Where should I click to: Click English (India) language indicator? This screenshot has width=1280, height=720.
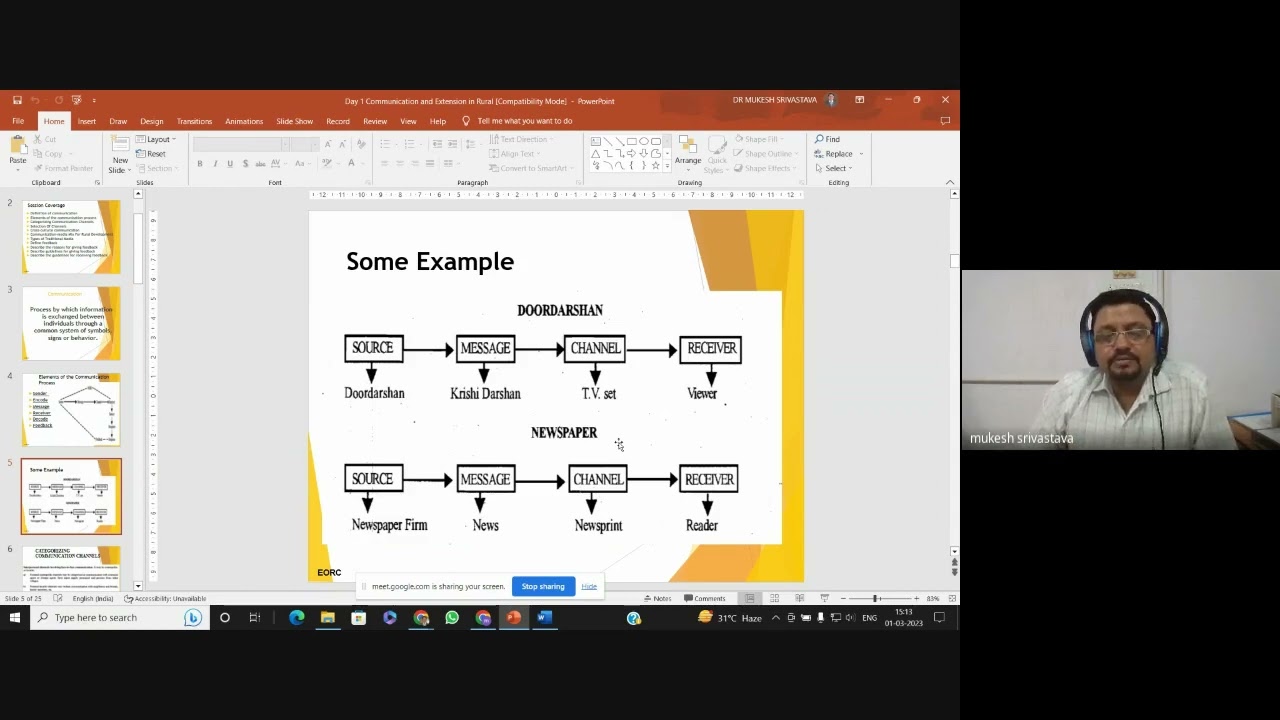tap(92, 598)
